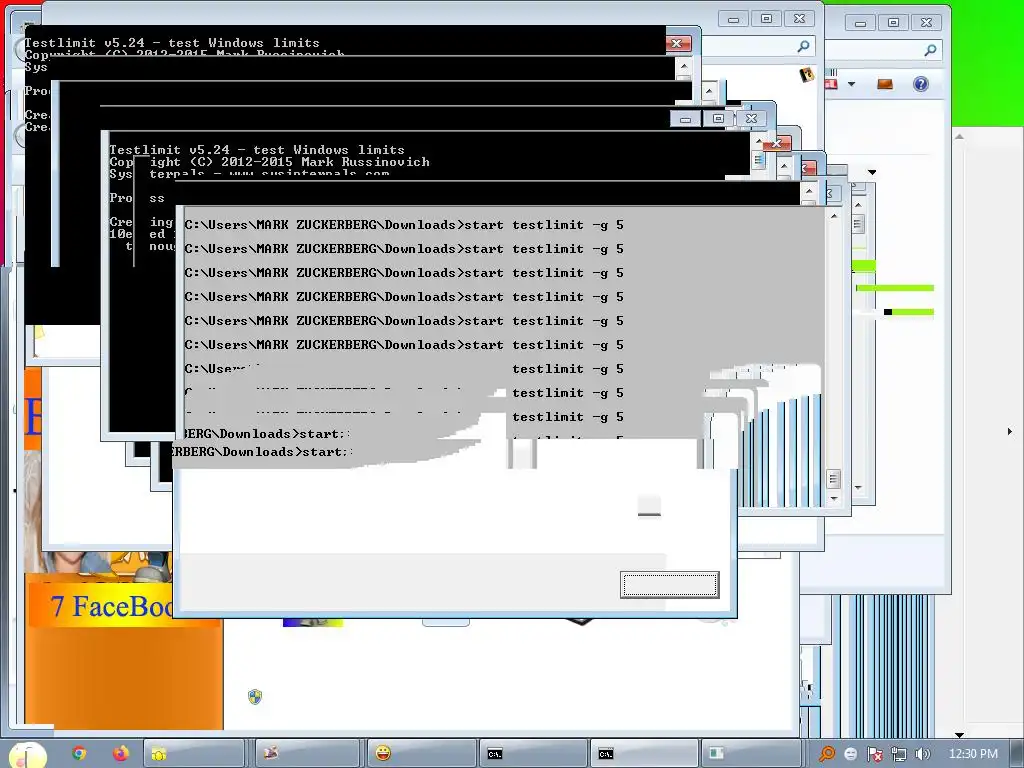The width and height of the screenshot is (1024, 768).
Task: Switch to the yellow smiley face taskbar app
Action: coord(421,754)
